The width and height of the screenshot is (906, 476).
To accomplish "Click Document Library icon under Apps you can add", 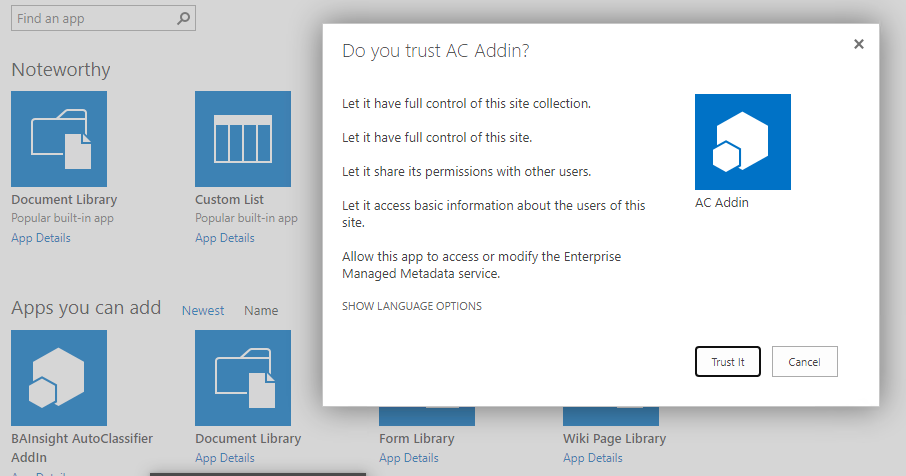I will [x=243, y=378].
